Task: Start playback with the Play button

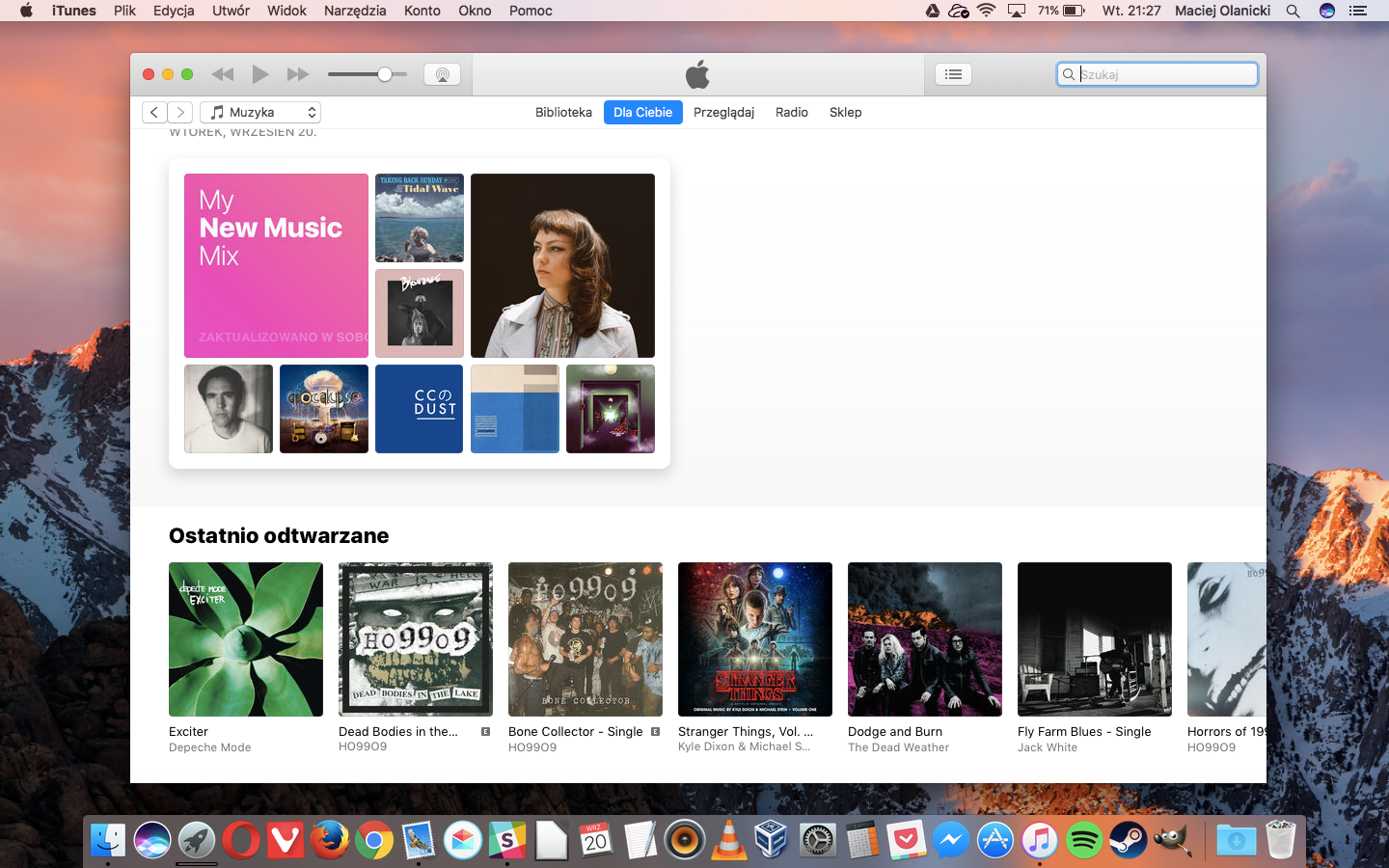Action: [259, 74]
